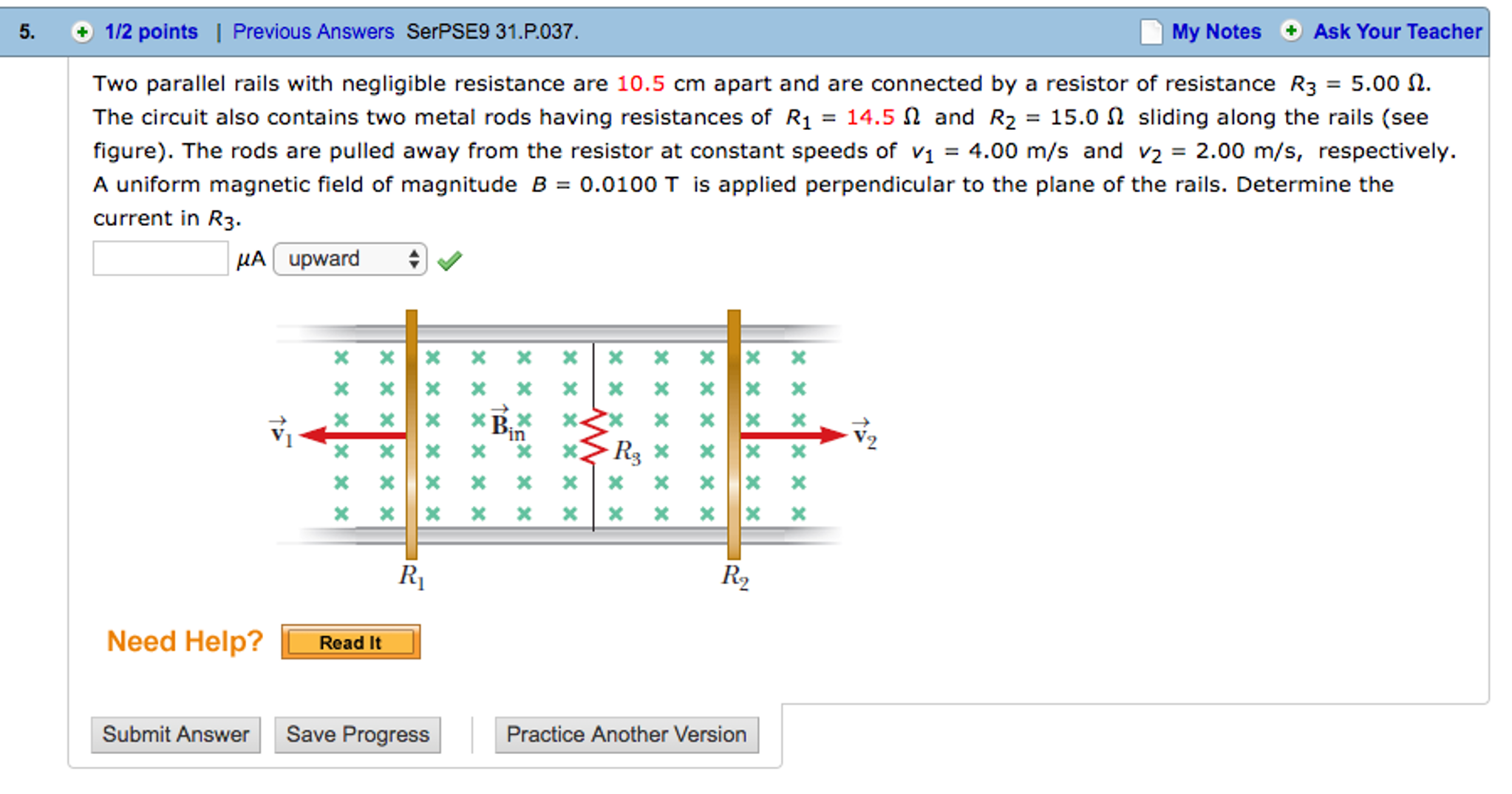The image size is (1512, 794).
Task: Click the Ask Your Teacher link
Action: pos(1397,32)
